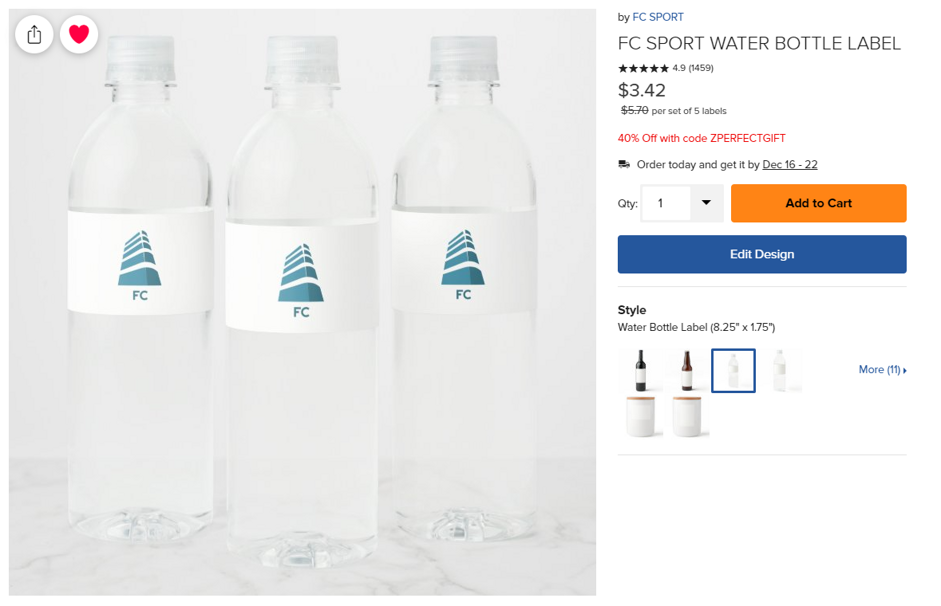Choose the selected water bottle style thumbnail
This screenshot has width=941, height=606.
click(x=733, y=371)
